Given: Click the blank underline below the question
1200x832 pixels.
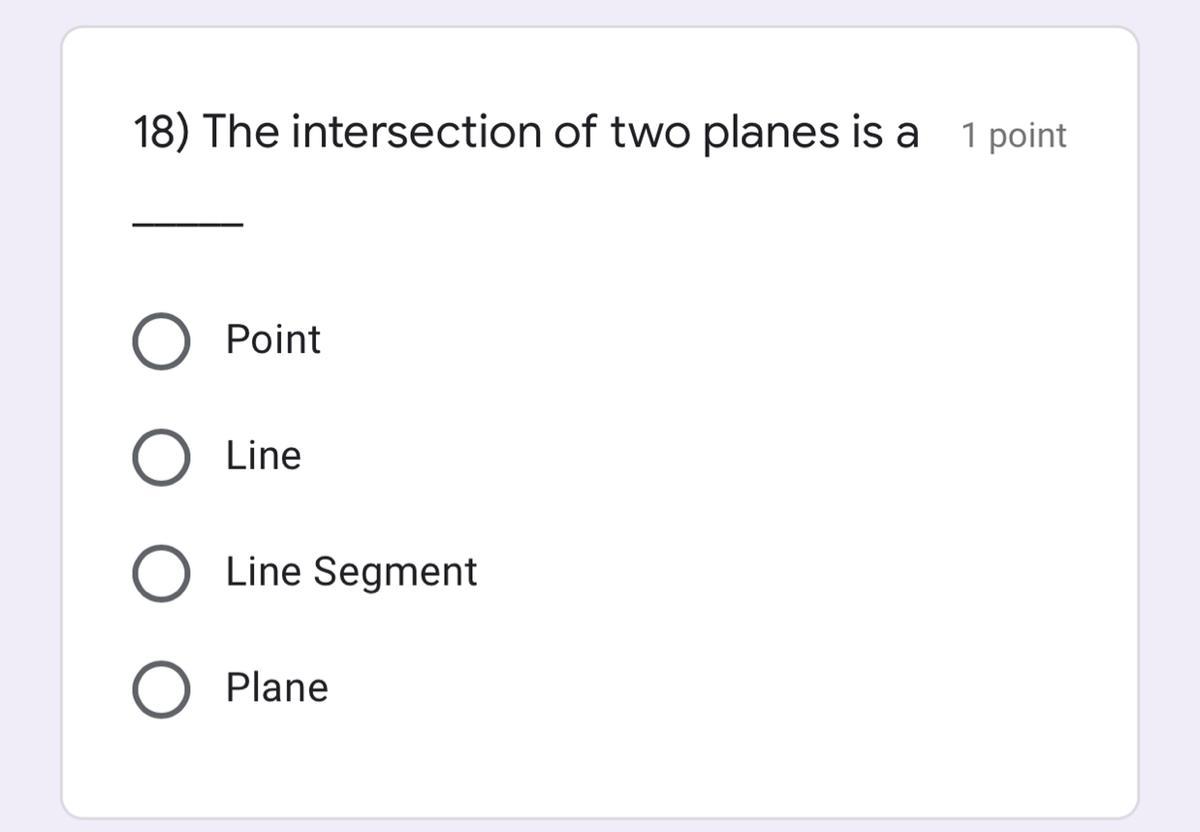Looking at the screenshot, I should pos(187,224).
